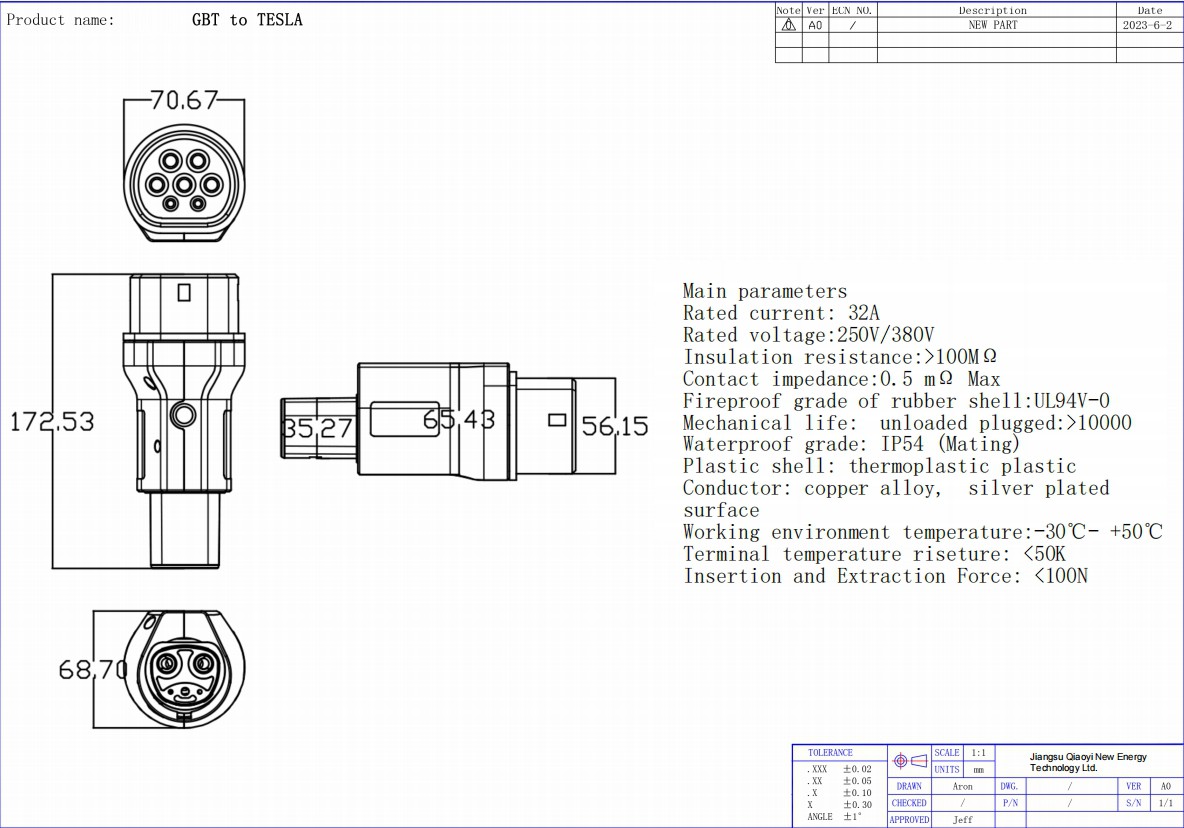This screenshot has width=1184, height=828.
Task: Click the projection symbol in the title block
Action: coord(909,761)
